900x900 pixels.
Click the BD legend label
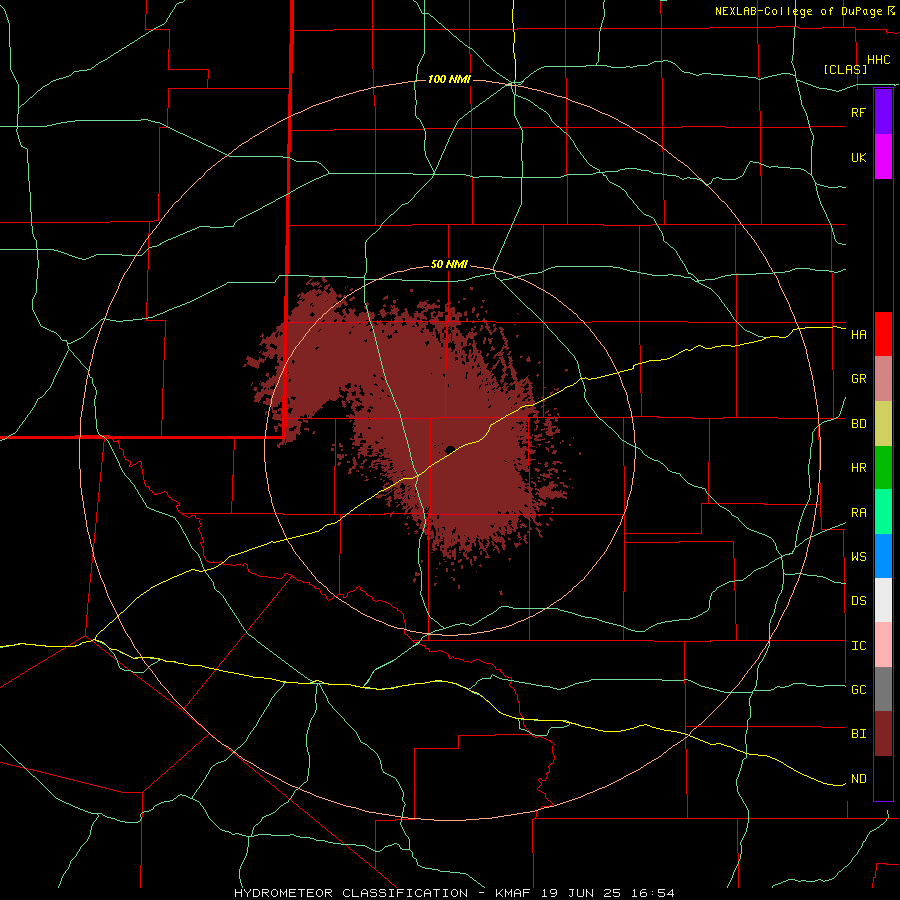(858, 424)
